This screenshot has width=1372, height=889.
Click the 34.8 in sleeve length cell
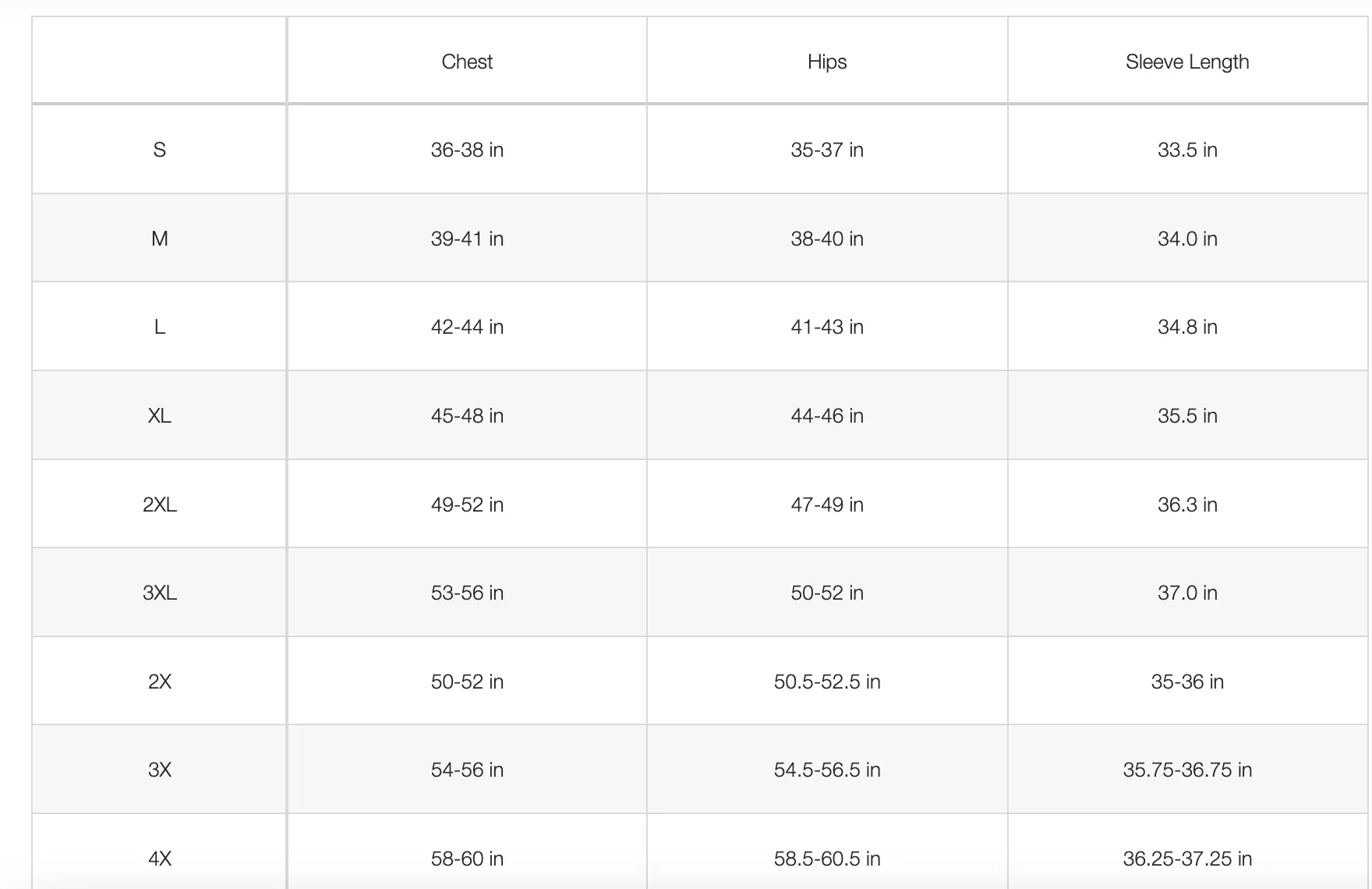(1187, 327)
